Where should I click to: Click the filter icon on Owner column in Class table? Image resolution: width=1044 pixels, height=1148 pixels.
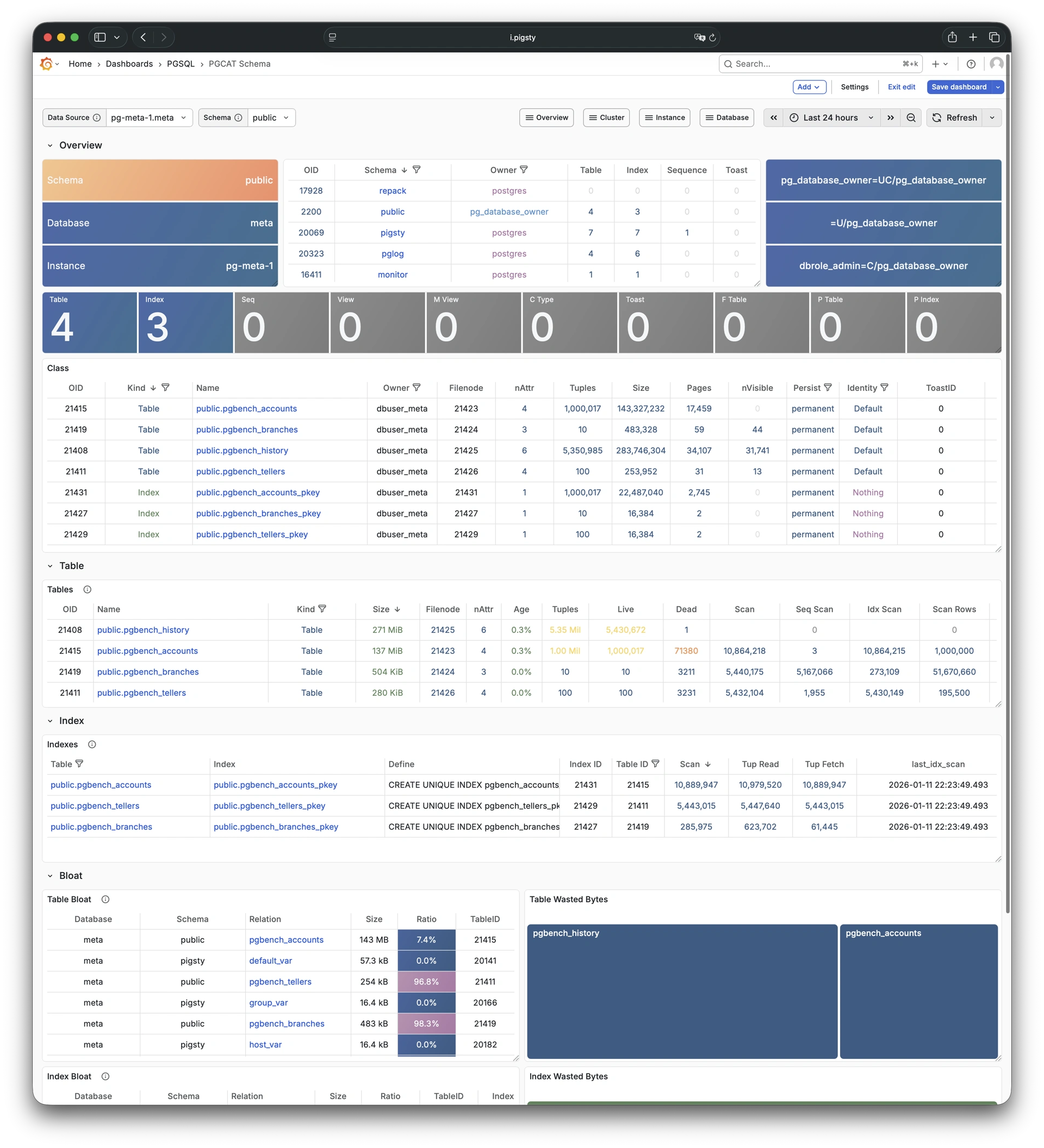pyautogui.click(x=417, y=388)
